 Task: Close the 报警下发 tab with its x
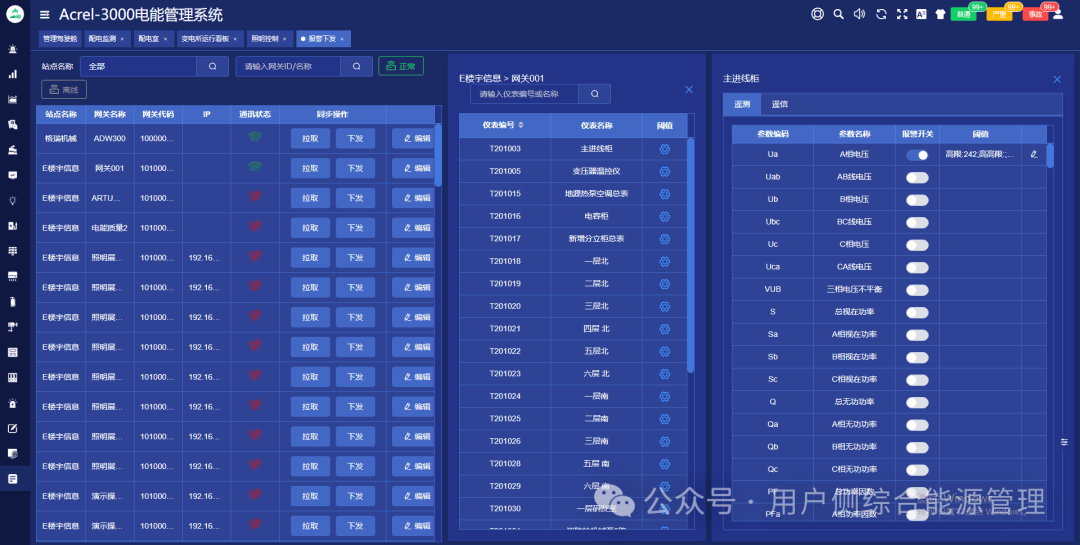coord(342,39)
